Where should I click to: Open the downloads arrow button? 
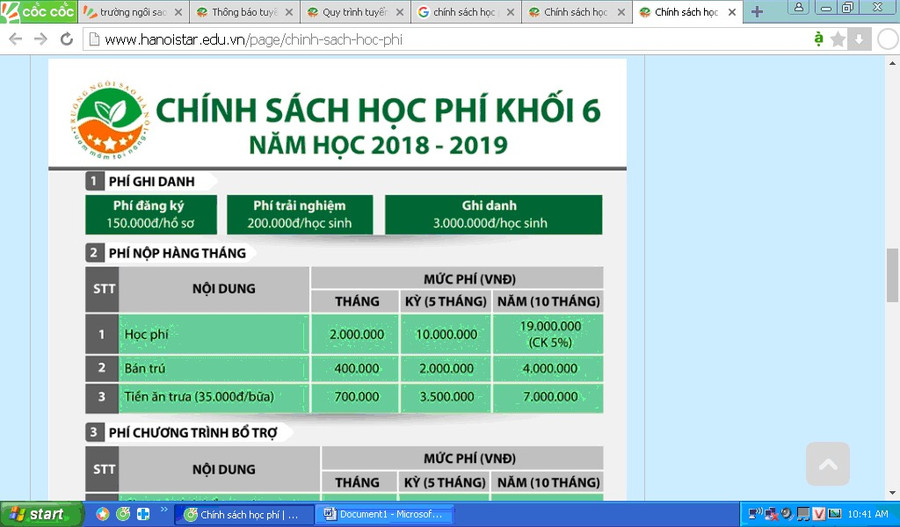(859, 39)
